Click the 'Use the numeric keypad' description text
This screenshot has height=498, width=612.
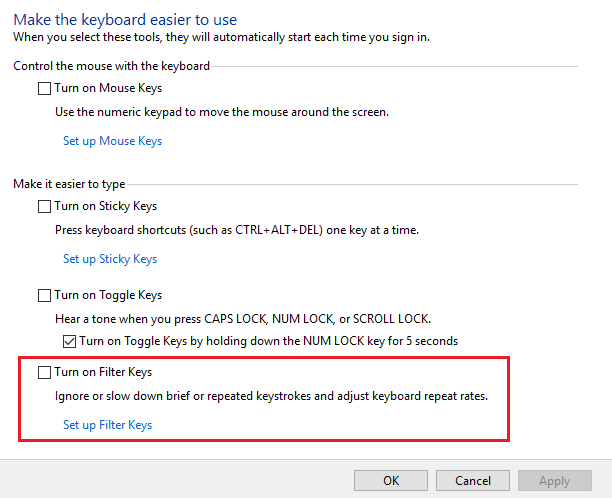pyautogui.click(x=221, y=112)
